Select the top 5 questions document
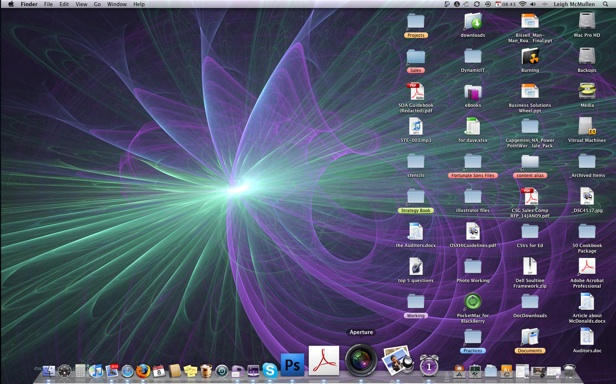616x384 pixels. click(x=416, y=266)
